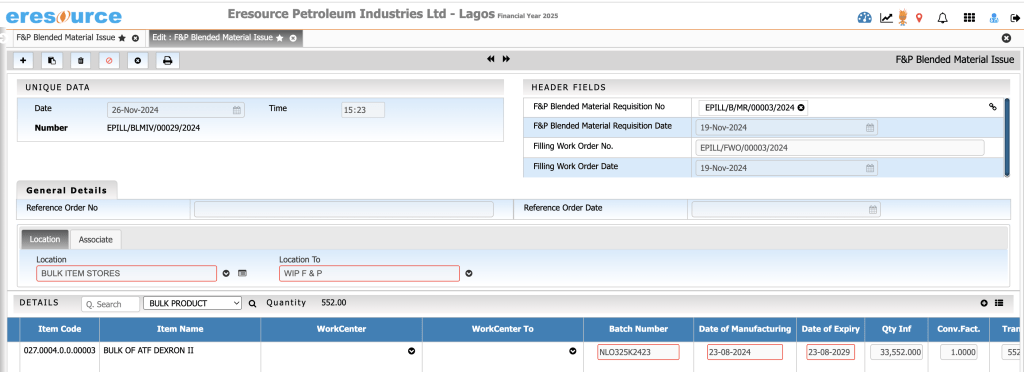Click the black circled-x toolbar button

click(x=138, y=61)
